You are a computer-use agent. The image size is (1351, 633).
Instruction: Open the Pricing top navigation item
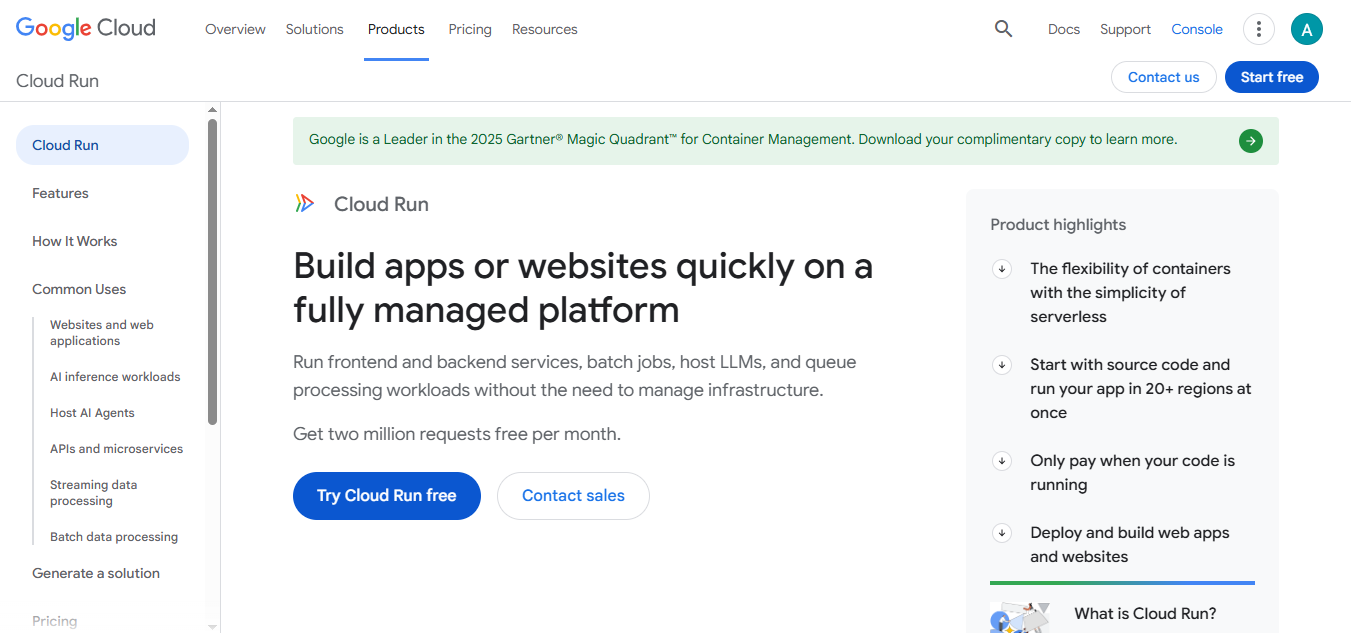click(x=470, y=29)
